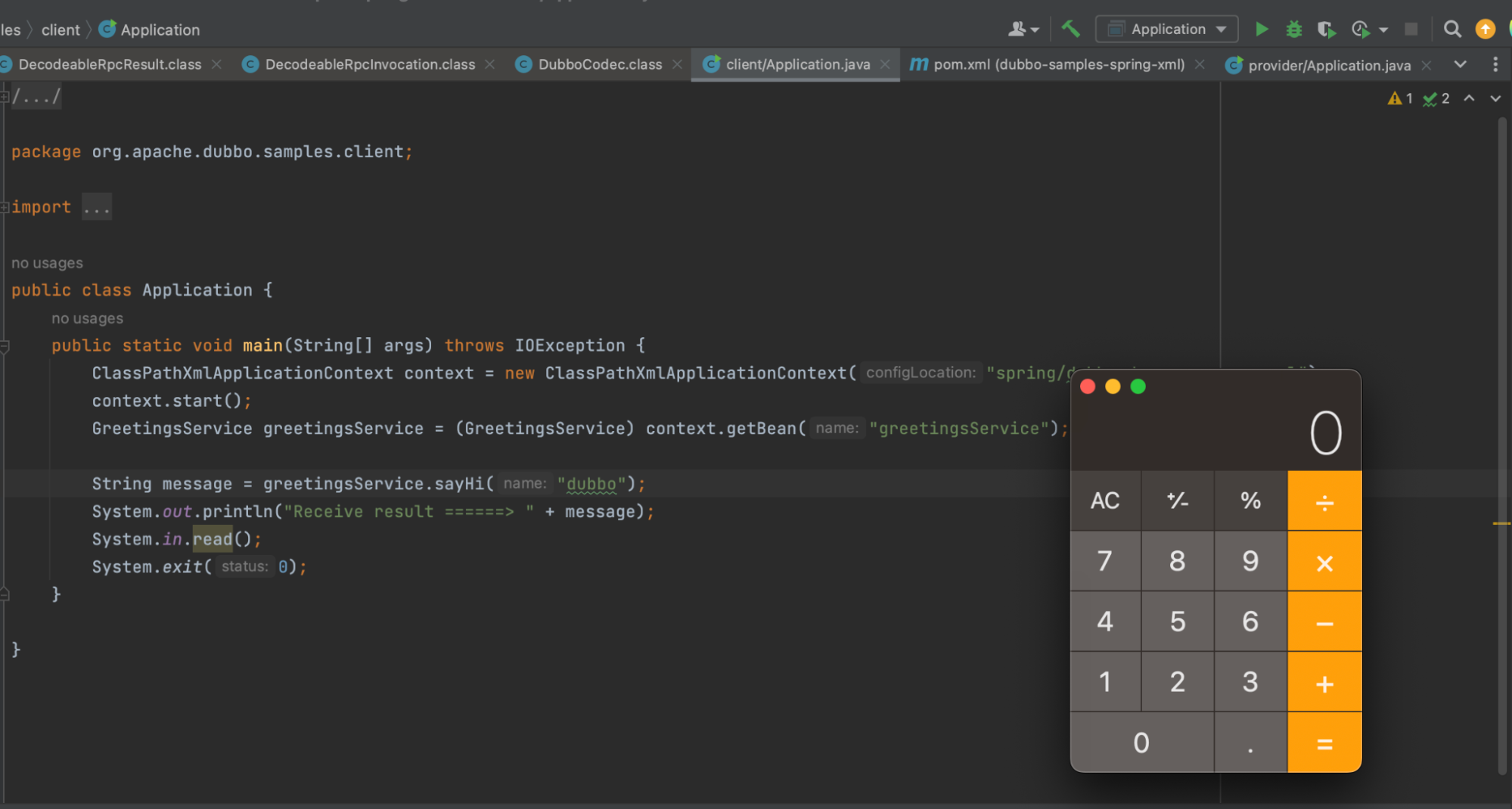Viewport: 1512px width, 809px height.
Task: Click the orange update arrow icon
Action: [x=1485, y=29]
